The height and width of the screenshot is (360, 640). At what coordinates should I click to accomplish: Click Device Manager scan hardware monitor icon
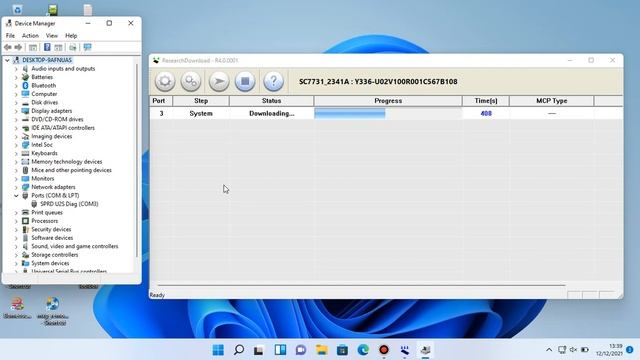tap(87, 47)
